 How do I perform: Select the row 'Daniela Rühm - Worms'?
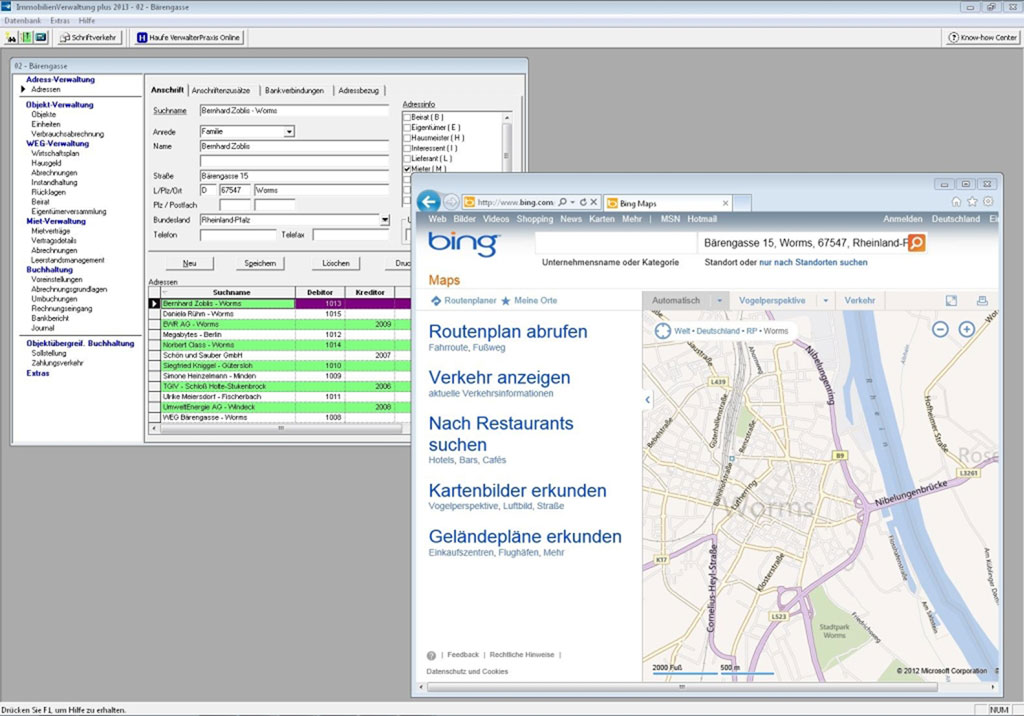[x=280, y=314]
